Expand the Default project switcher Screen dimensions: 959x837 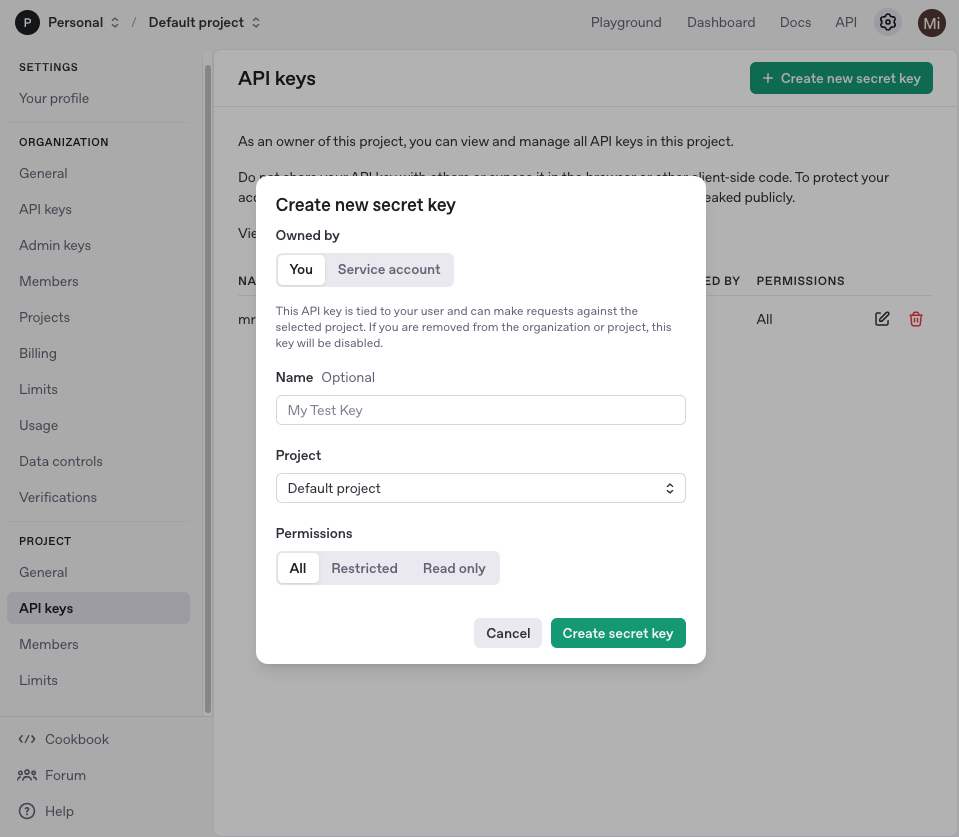(x=255, y=22)
